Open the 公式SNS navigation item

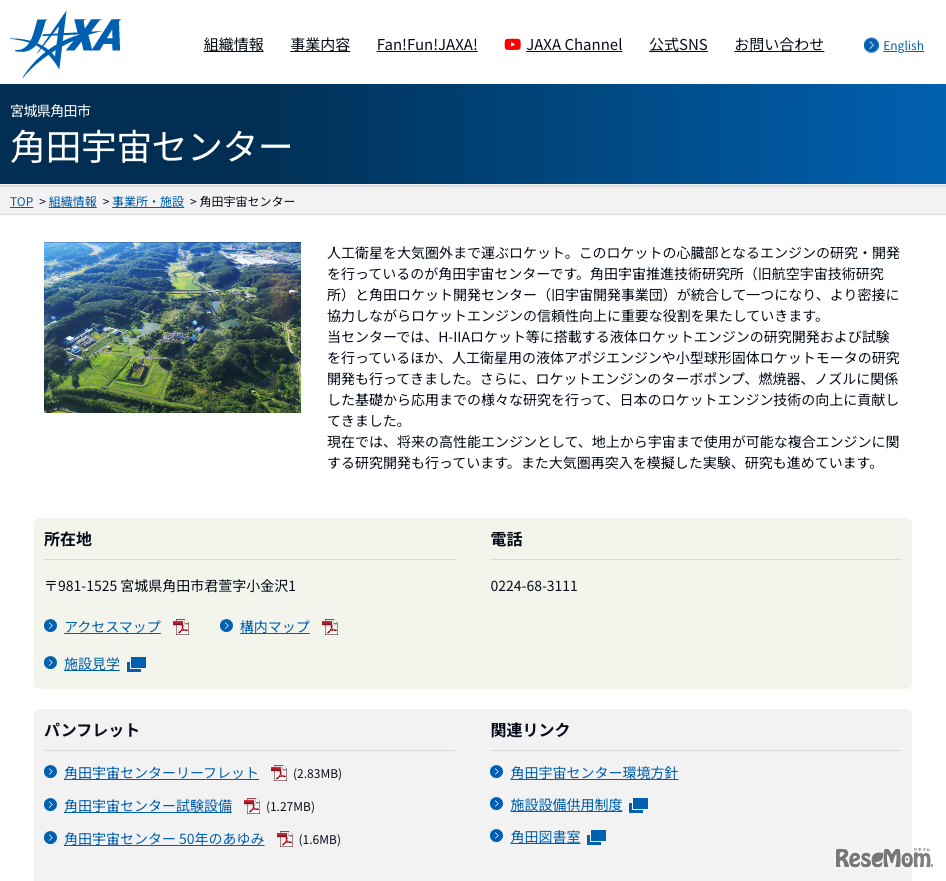(678, 45)
